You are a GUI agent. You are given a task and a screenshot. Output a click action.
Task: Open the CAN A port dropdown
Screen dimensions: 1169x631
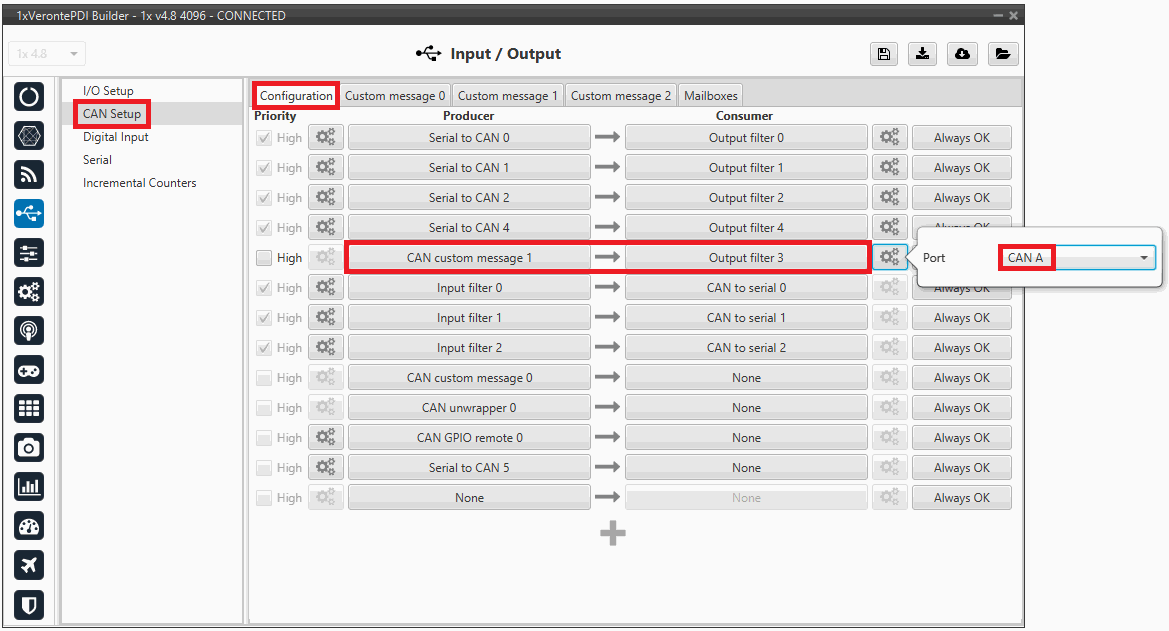(x=1077, y=258)
